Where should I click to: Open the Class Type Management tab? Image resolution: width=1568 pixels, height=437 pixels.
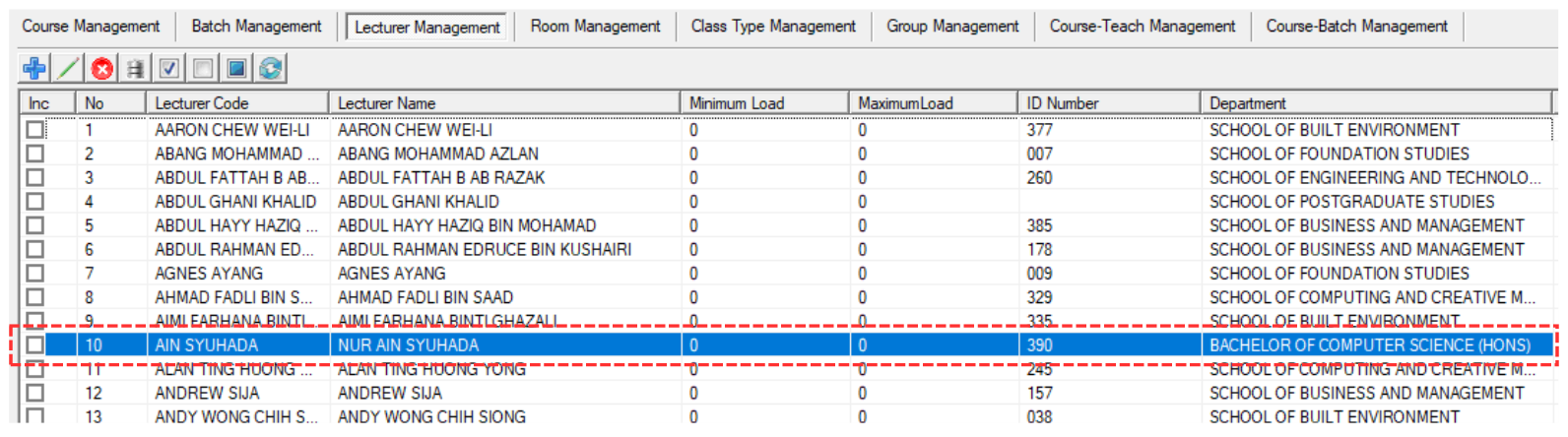point(773,27)
